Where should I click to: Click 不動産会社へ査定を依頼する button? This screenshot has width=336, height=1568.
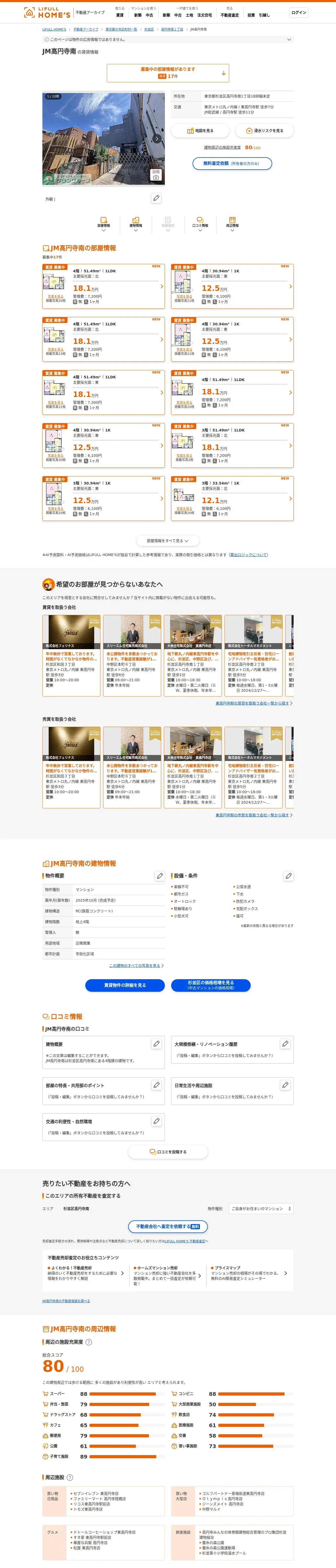pyautogui.click(x=168, y=1226)
